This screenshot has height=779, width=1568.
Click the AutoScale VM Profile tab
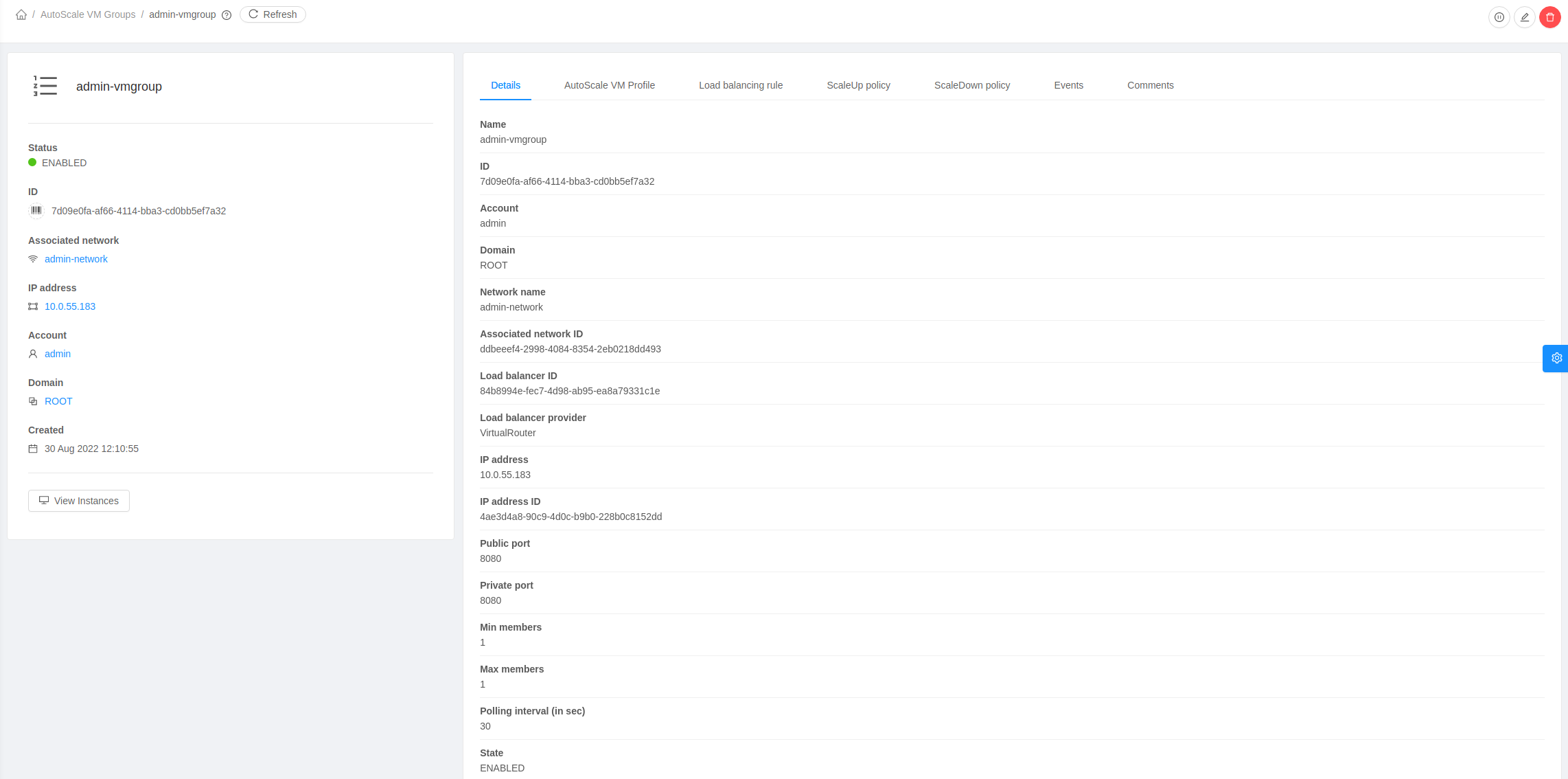[610, 85]
